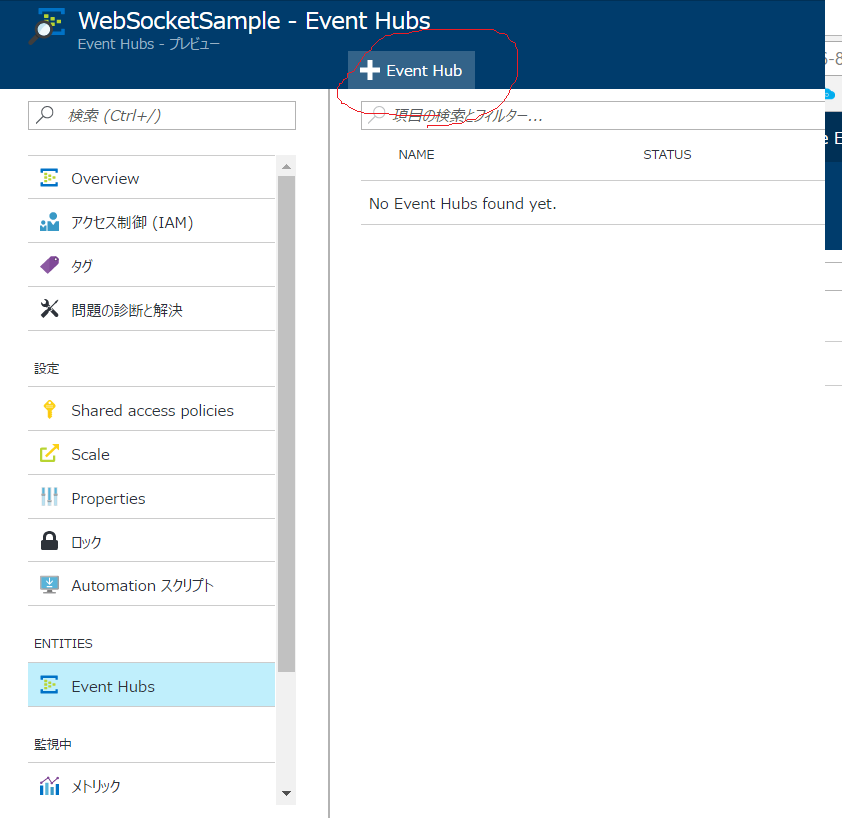The width and height of the screenshot is (842, 818).
Task: Select the Event Hubs entities icon
Action: (48, 686)
